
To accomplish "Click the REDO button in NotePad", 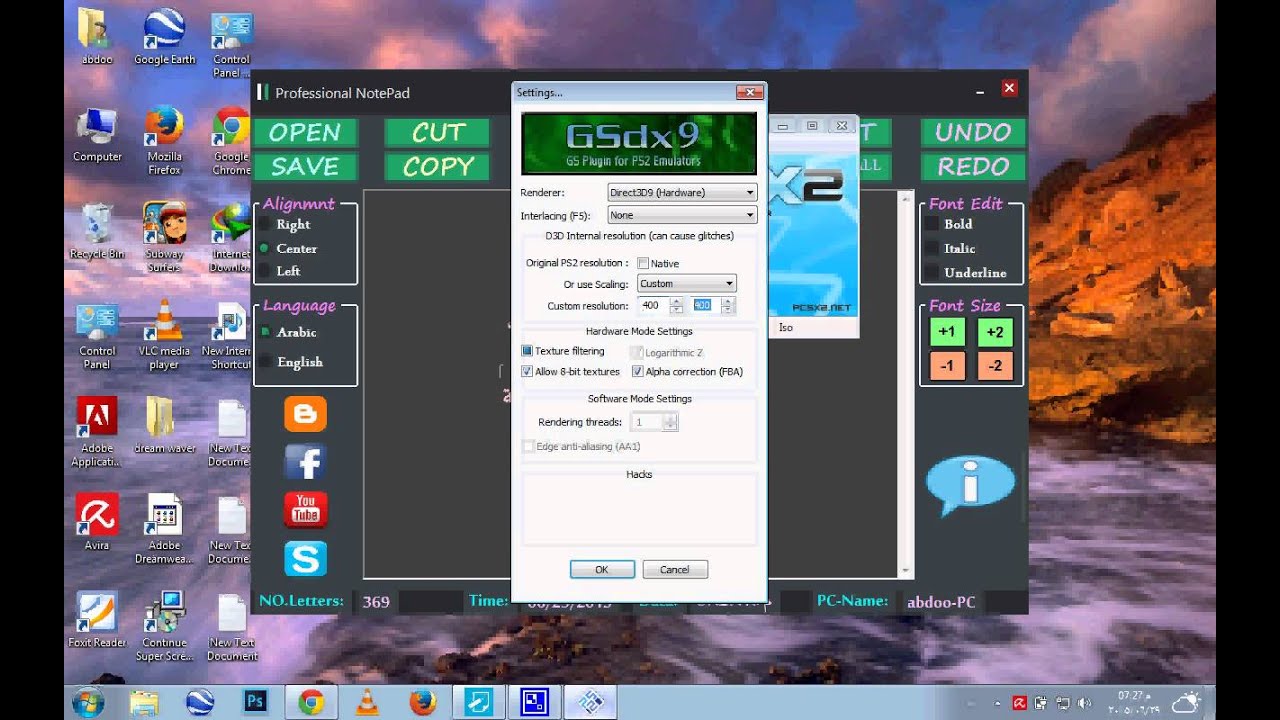I will point(973,166).
